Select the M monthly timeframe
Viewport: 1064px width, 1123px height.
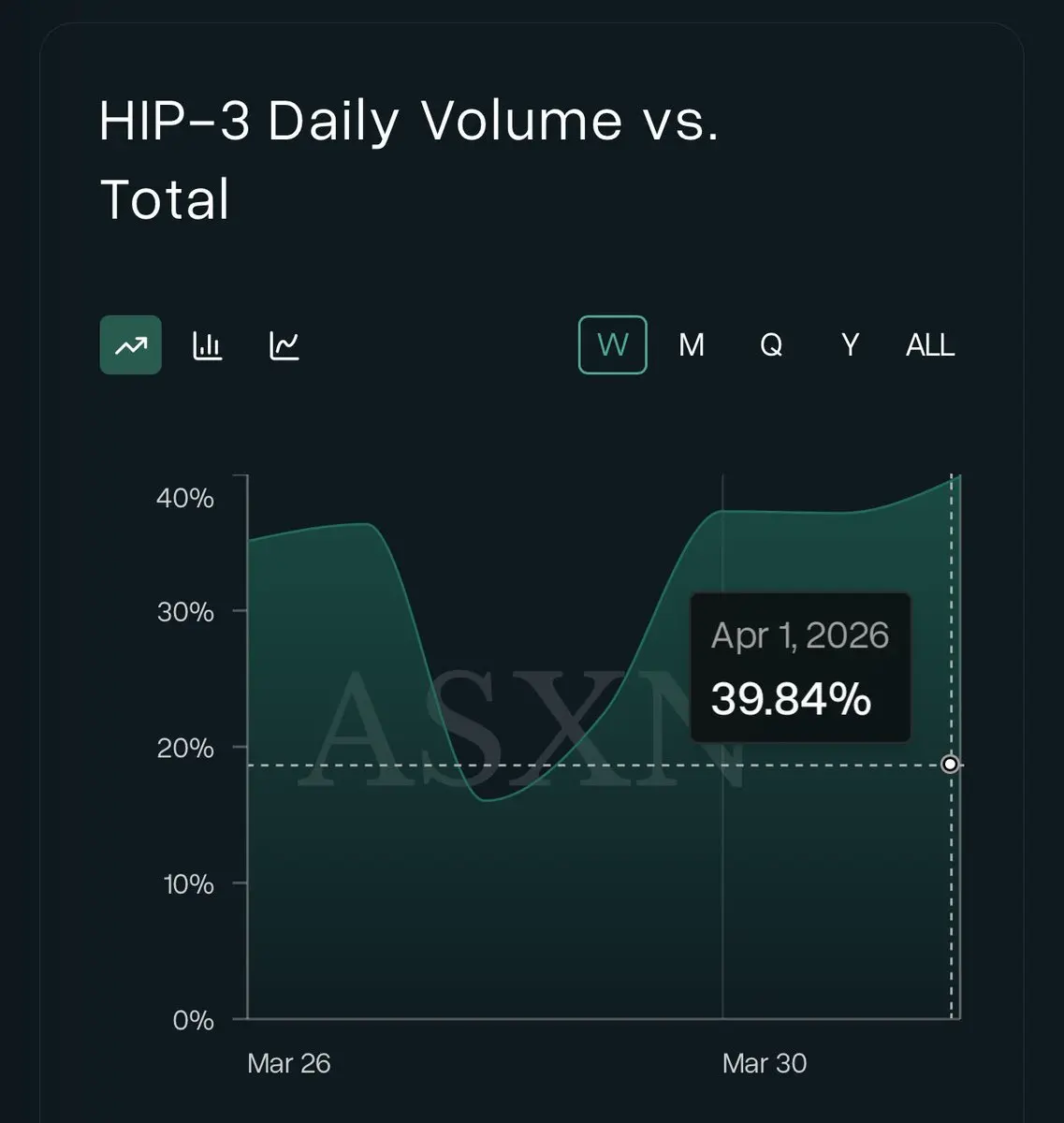pos(691,345)
